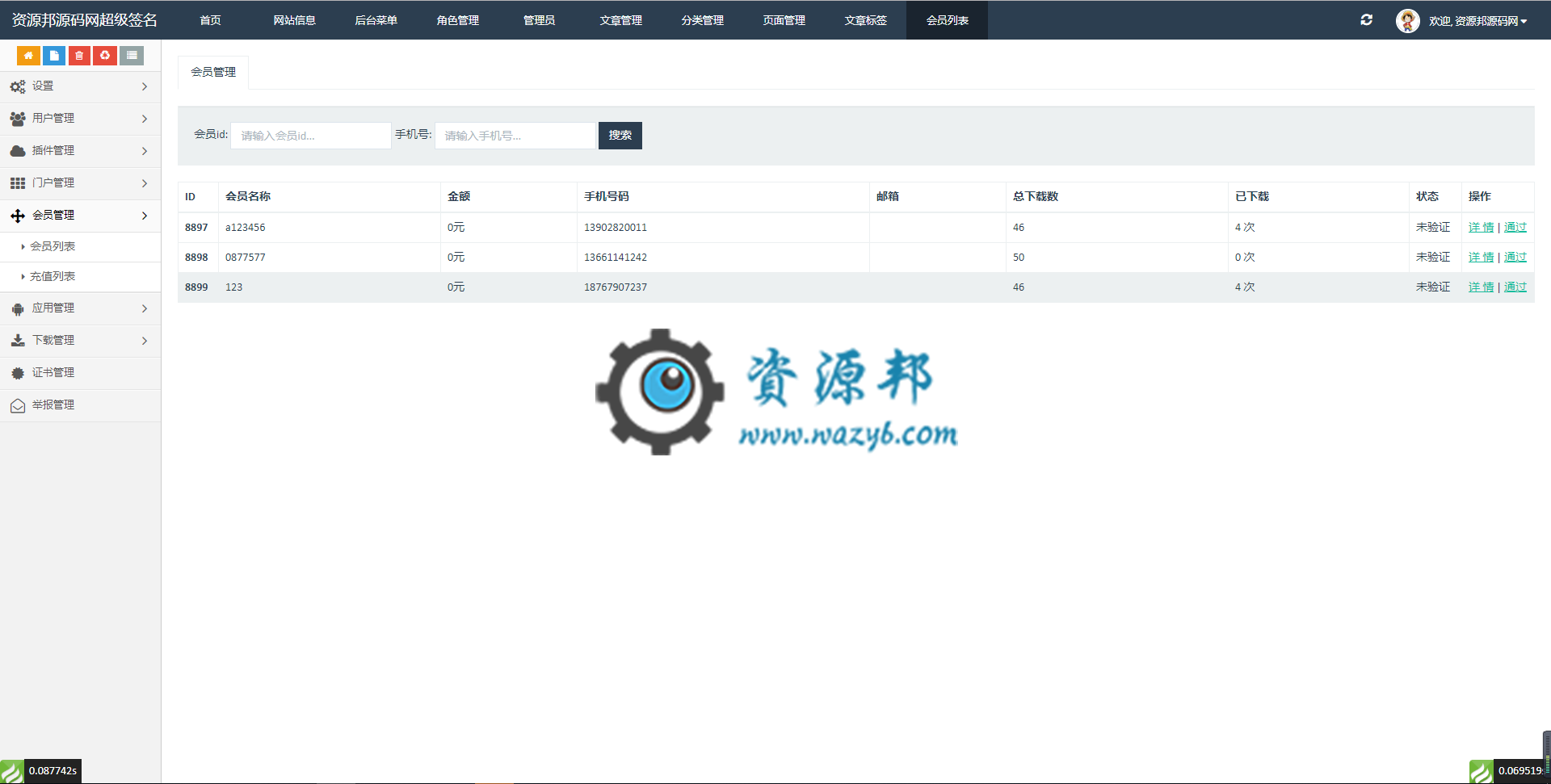The width and height of the screenshot is (1551, 784).
Task: Focus the 手机号 input field
Action: coord(515,136)
